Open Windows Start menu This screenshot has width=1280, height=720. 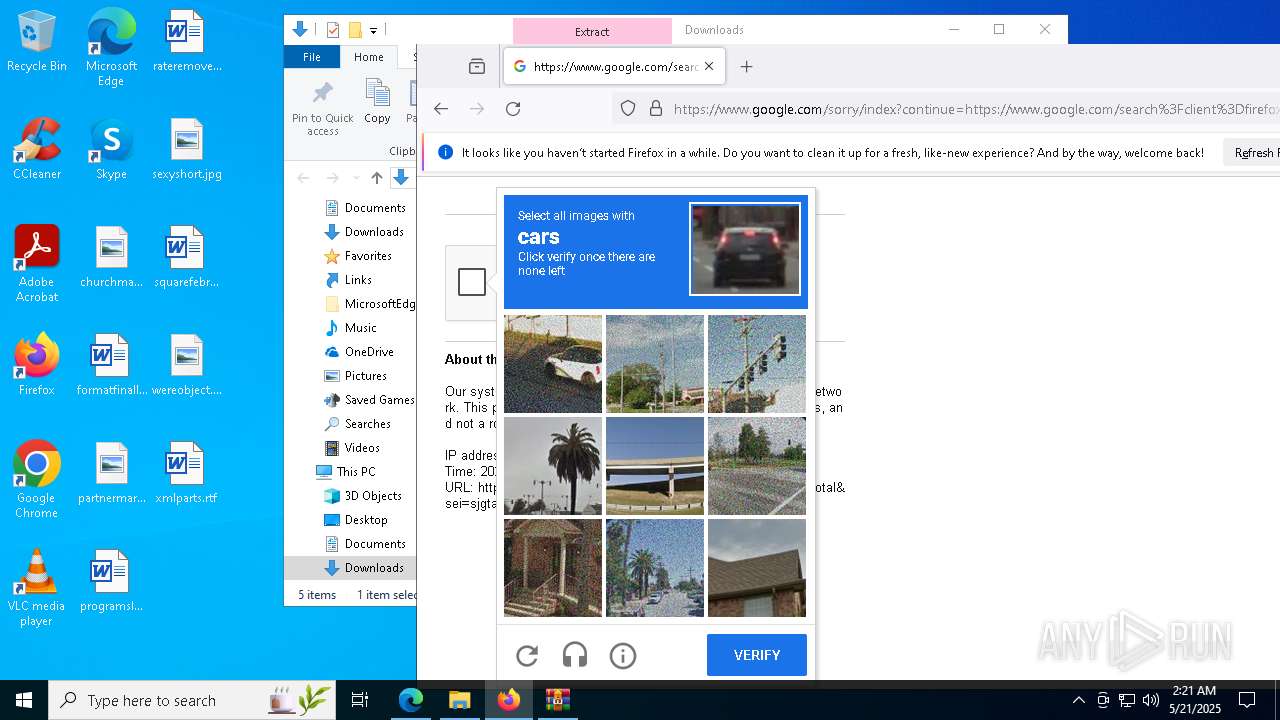coord(24,700)
